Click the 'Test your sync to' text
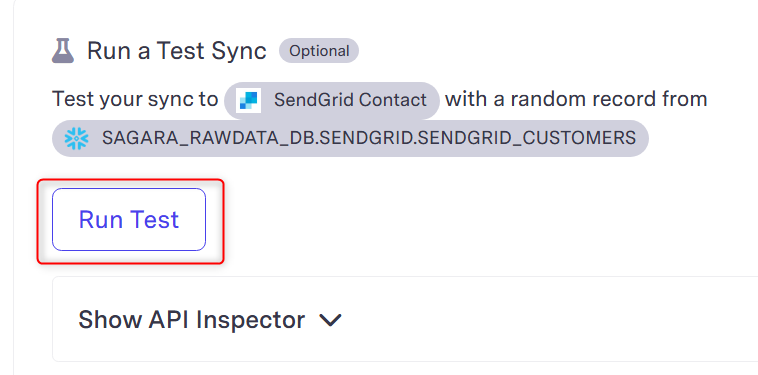 (x=135, y=100)
